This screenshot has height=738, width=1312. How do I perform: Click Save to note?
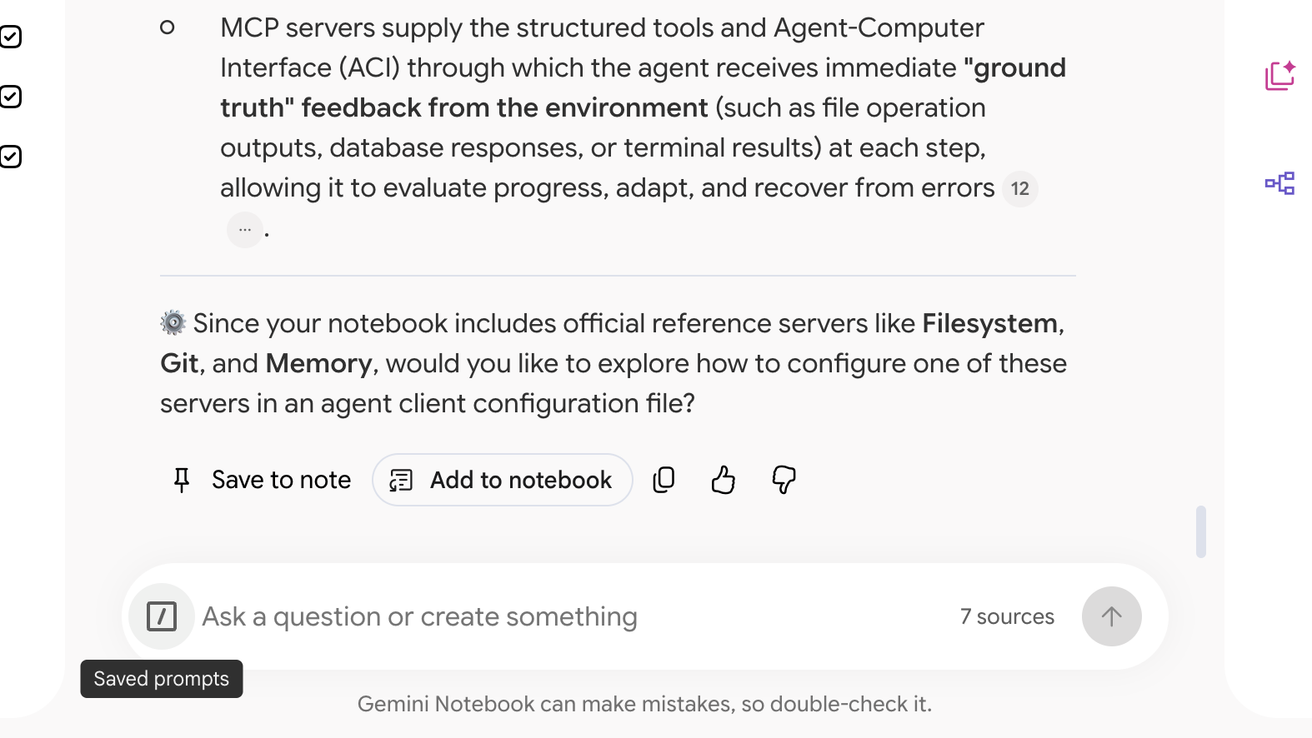click(262, 480)
